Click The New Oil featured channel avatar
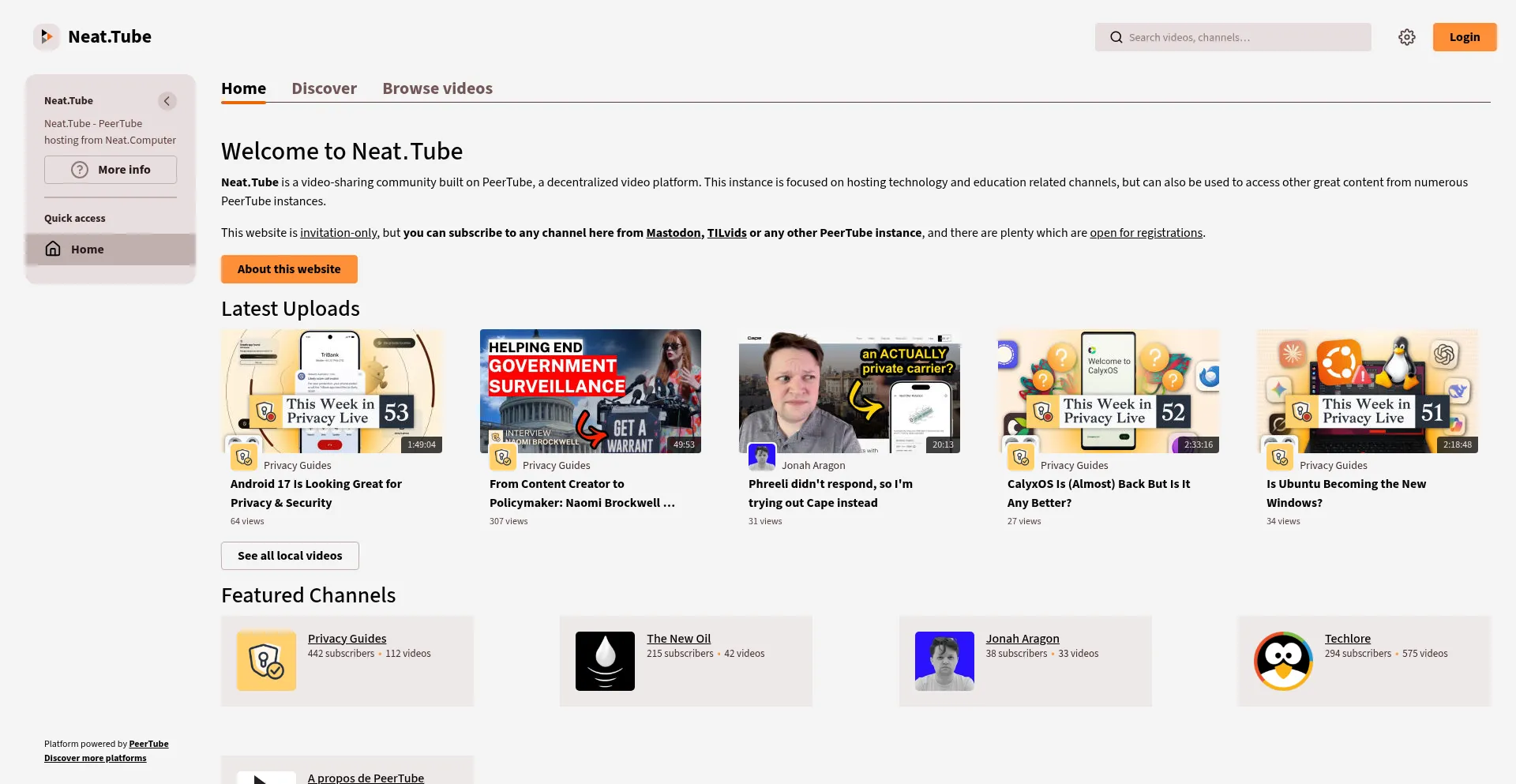The width and height of the screenshot is (1516, 784). [x=606, y=661]
